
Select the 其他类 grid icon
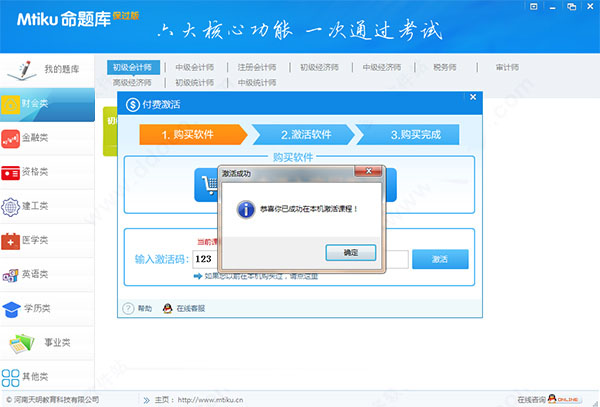point(10,378)
